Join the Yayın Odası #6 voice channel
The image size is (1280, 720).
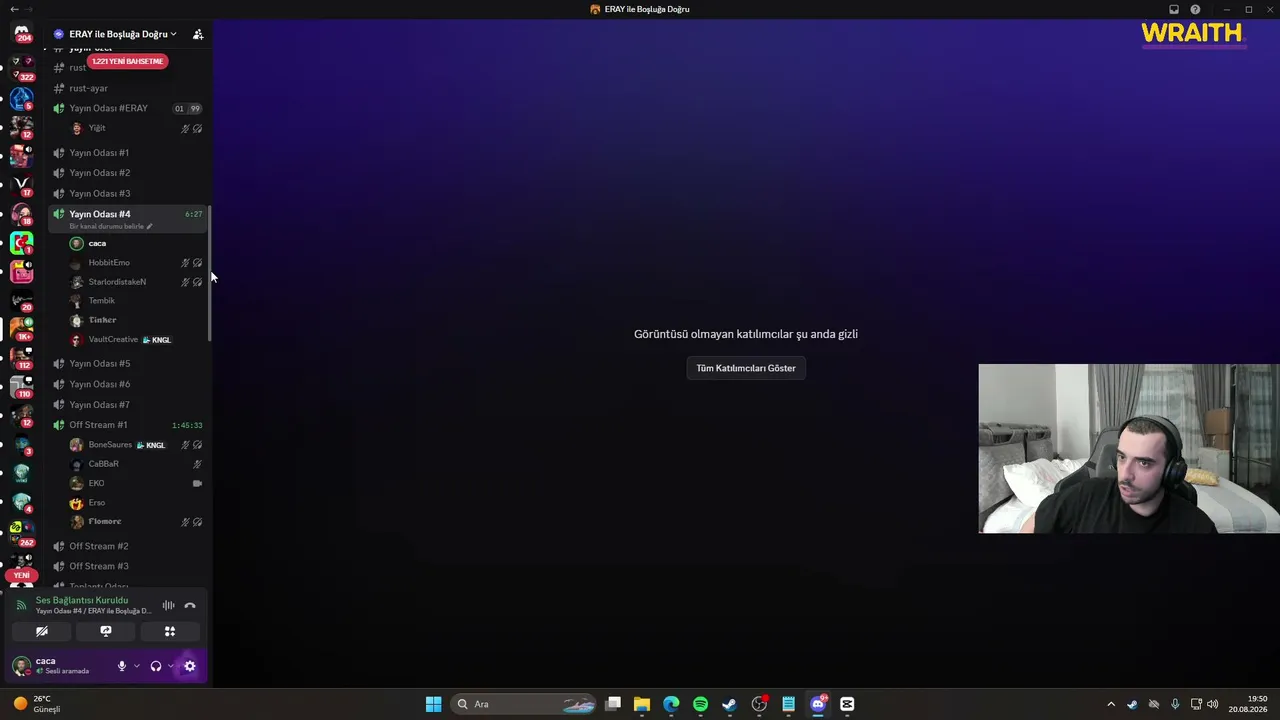pos(128,384)
